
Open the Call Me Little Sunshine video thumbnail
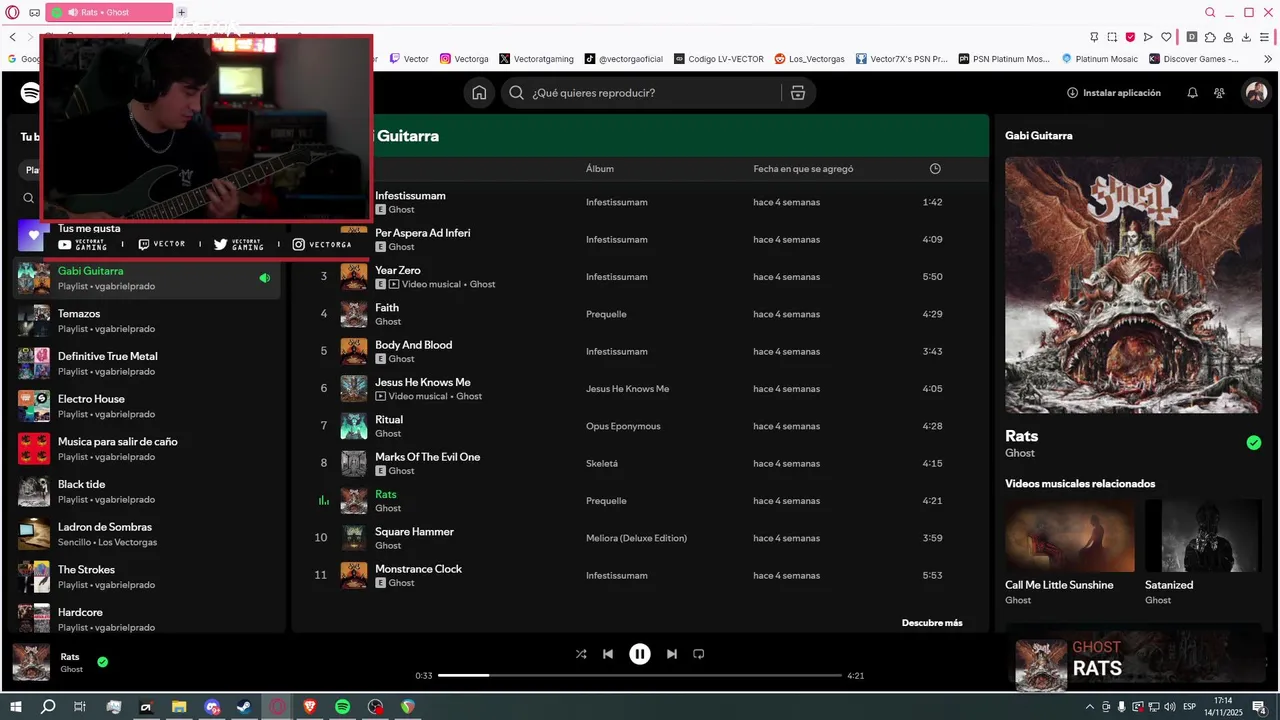(x=1070, y=536)
